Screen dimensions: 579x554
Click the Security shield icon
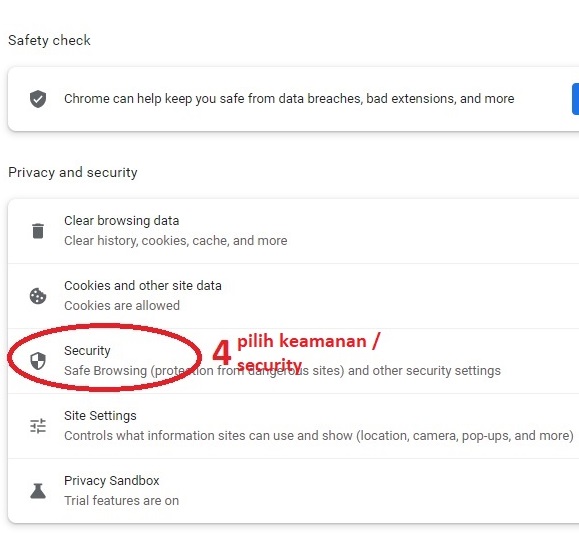coord(38,361)
